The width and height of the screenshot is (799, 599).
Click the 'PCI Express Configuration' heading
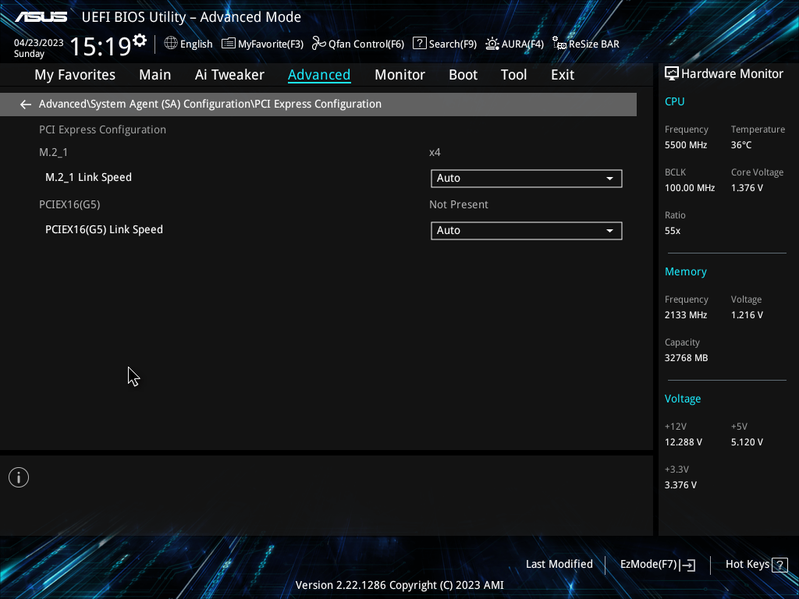coord(102,130)
